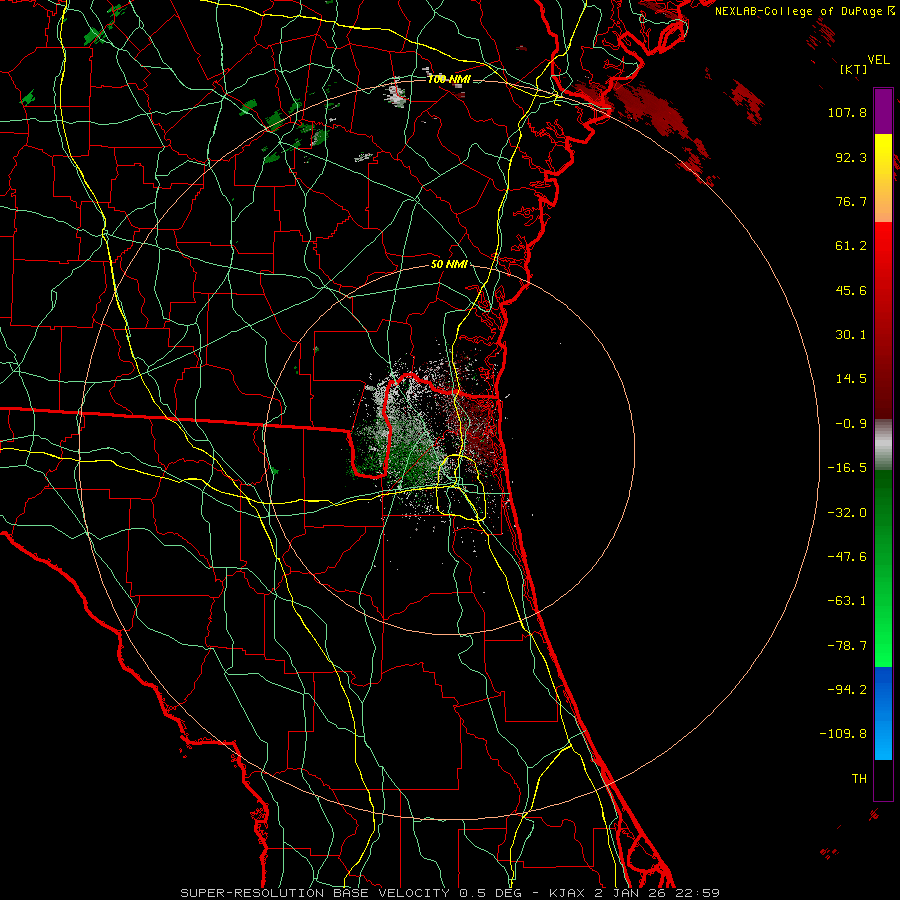Select the -78.7 legend value
This screenshot has width=900, height=900.
click(847, 646)
